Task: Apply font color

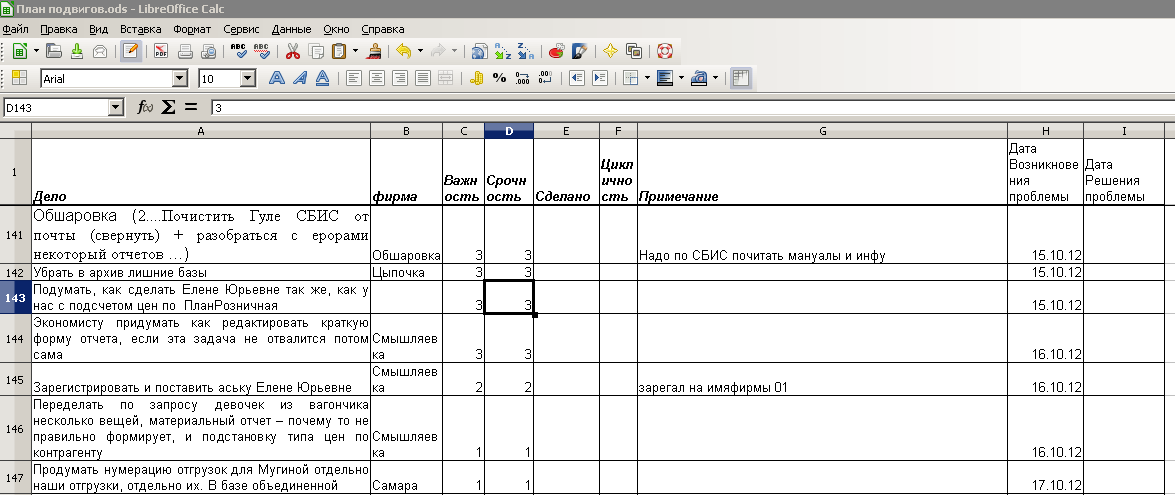Action: 698,78
